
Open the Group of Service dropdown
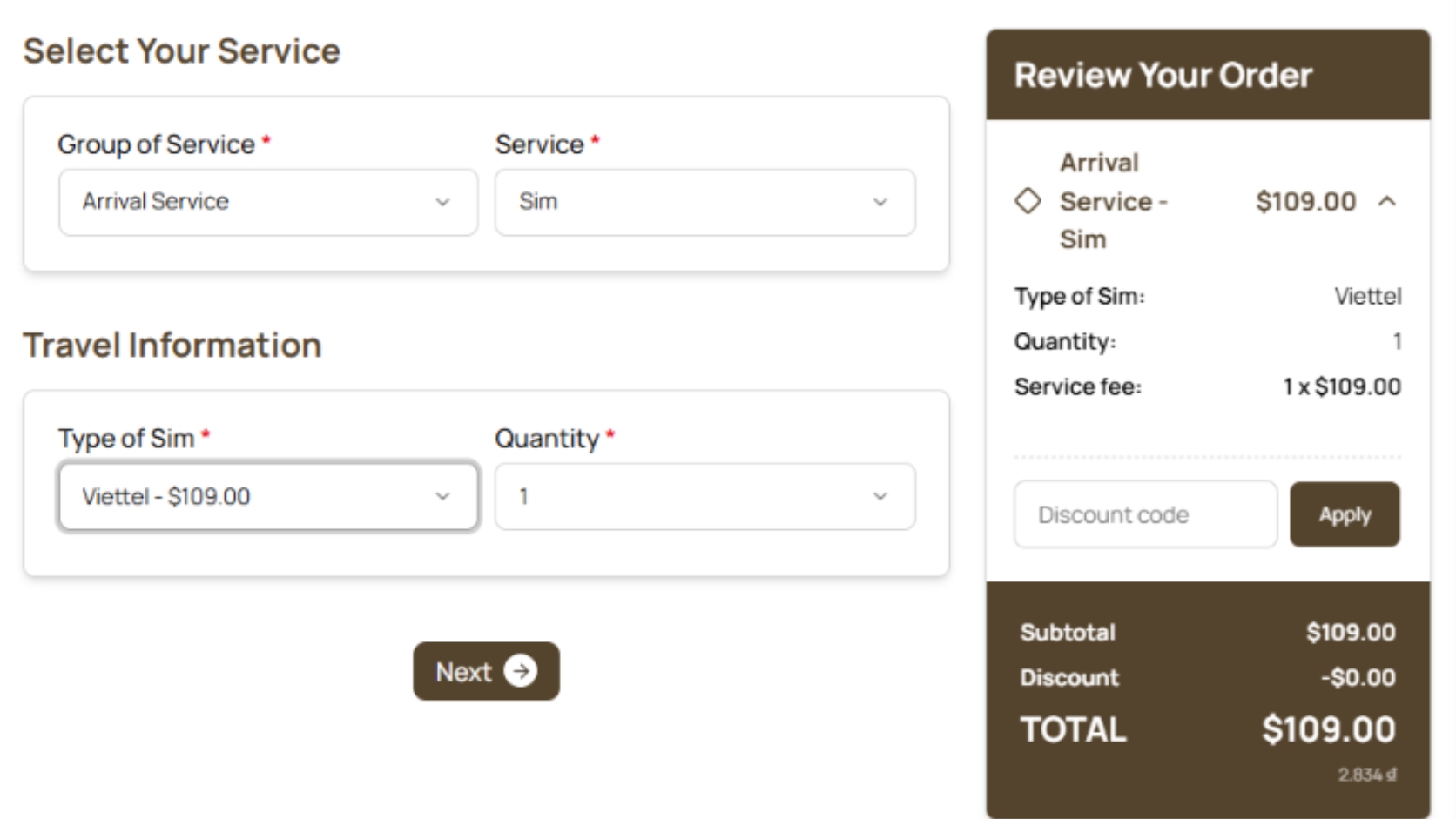pyautogui.click(x=268, y=202)
